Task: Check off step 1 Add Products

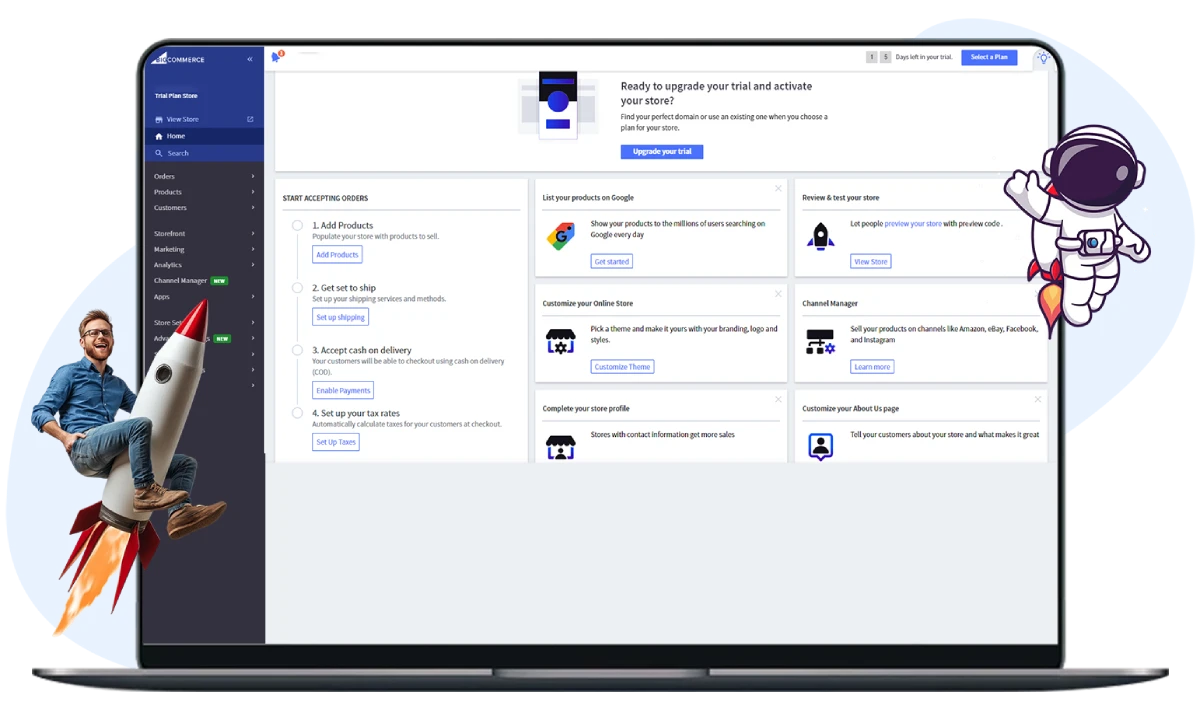Action: point(297,225)
